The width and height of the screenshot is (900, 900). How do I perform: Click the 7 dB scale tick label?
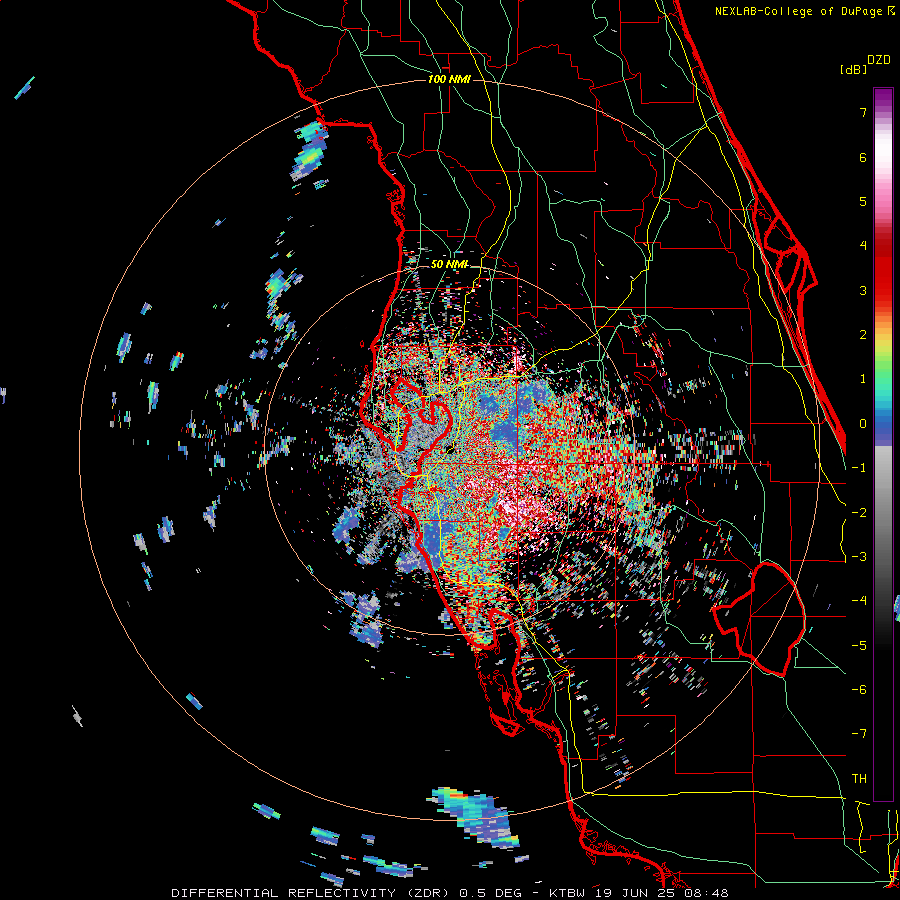[863, 112]
